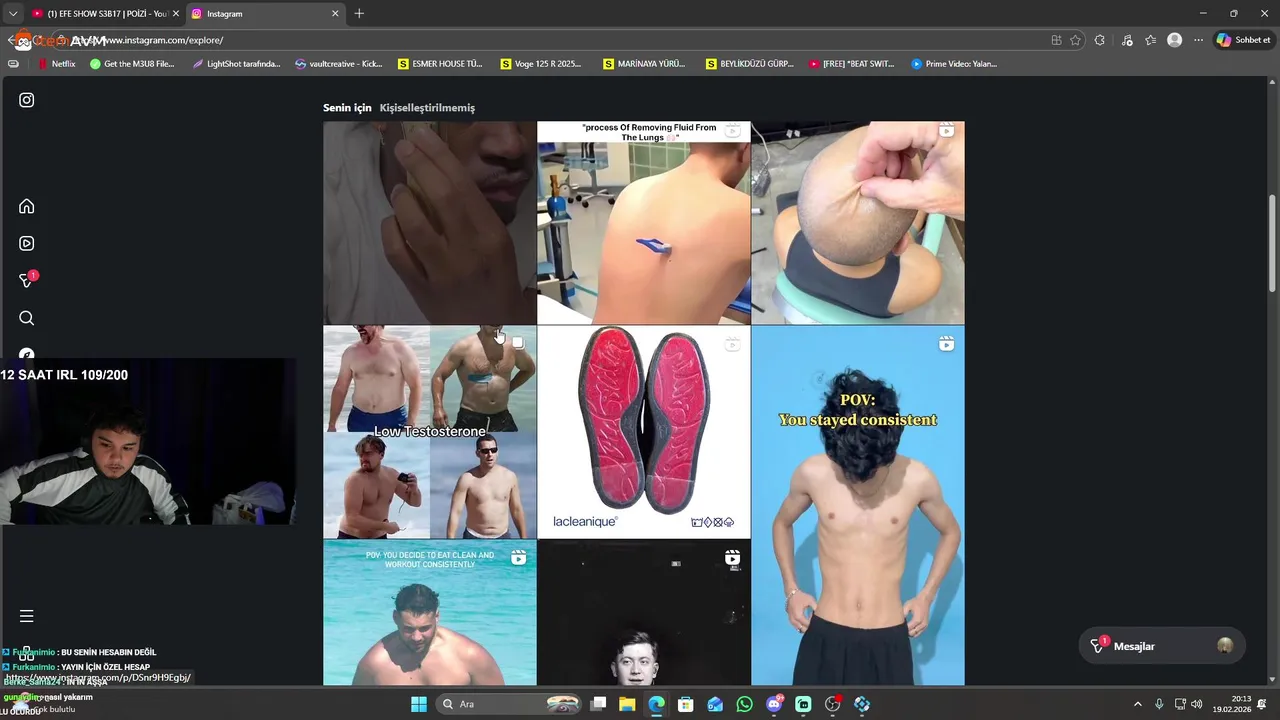Screen dimensions: 1280x720
Task: Open the green Kick app on the taskbar
Action: pyautogui.click(x=803, y=704)
